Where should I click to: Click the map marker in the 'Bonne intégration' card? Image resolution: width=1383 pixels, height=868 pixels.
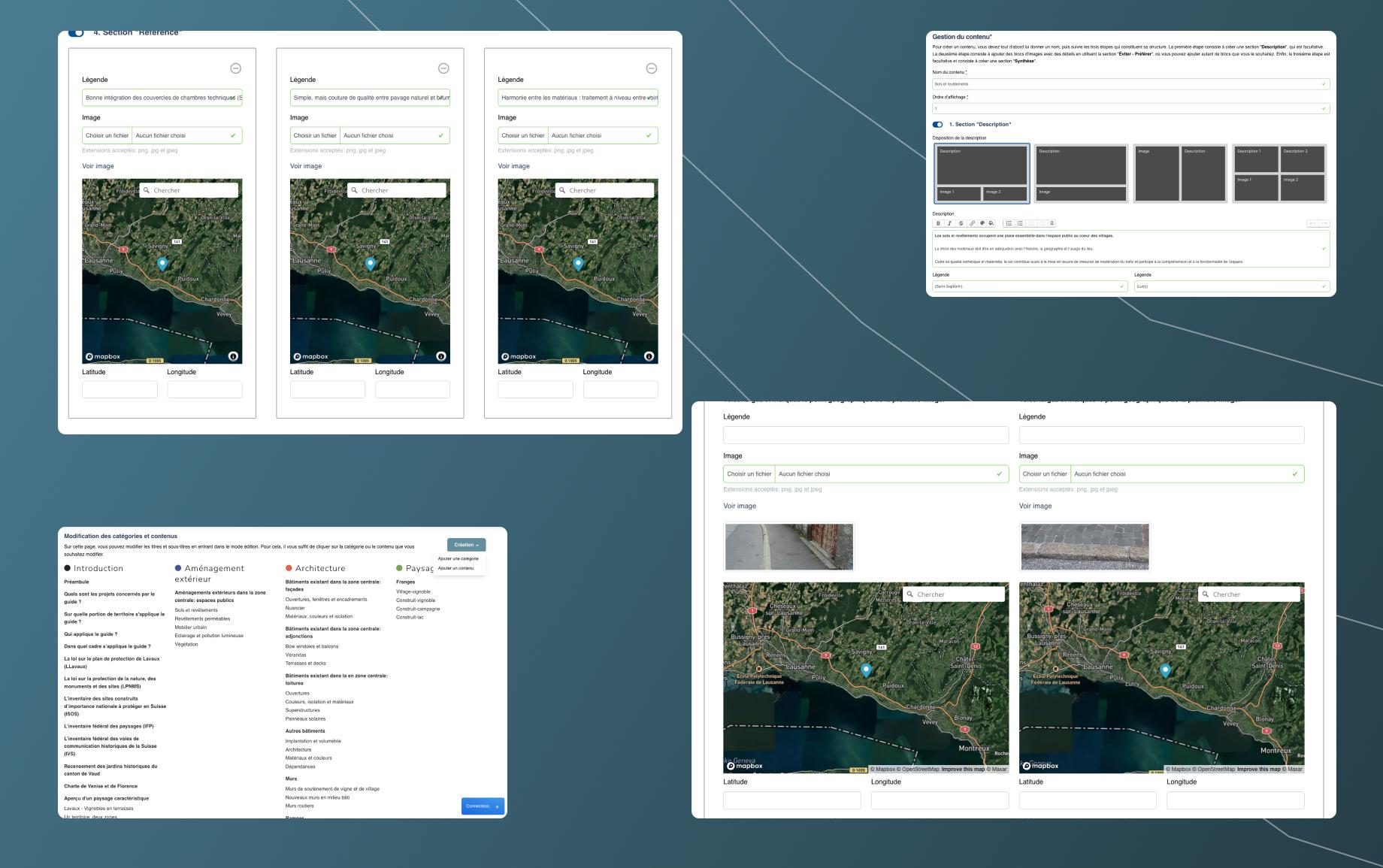coord(162,263)
